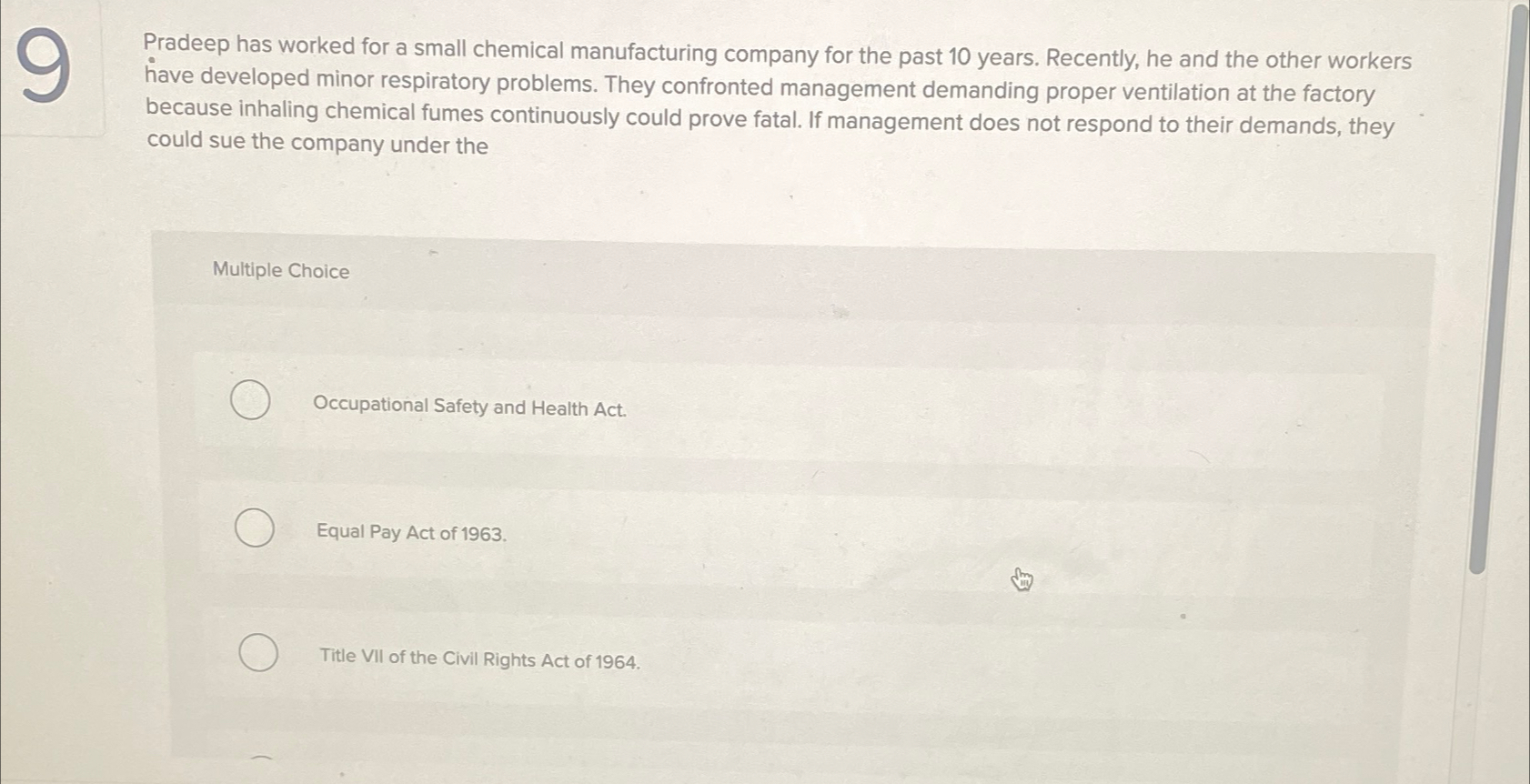Click the answer text Title VII of the Civil Rights Act

click(479, 659)
